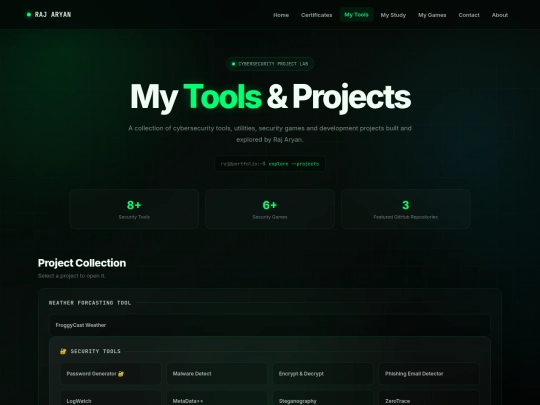Open the ZeroTrace tool

click(x=429, y=399)
